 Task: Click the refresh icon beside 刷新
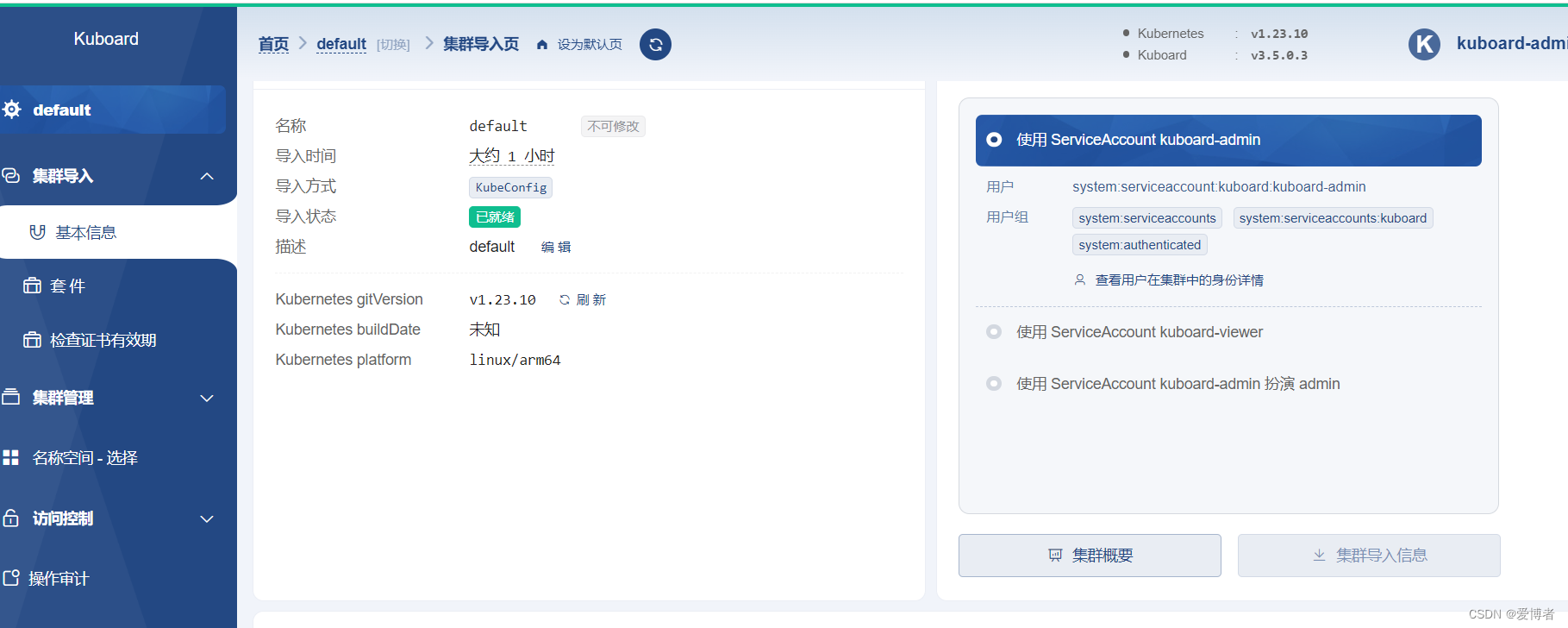(565, 300)
